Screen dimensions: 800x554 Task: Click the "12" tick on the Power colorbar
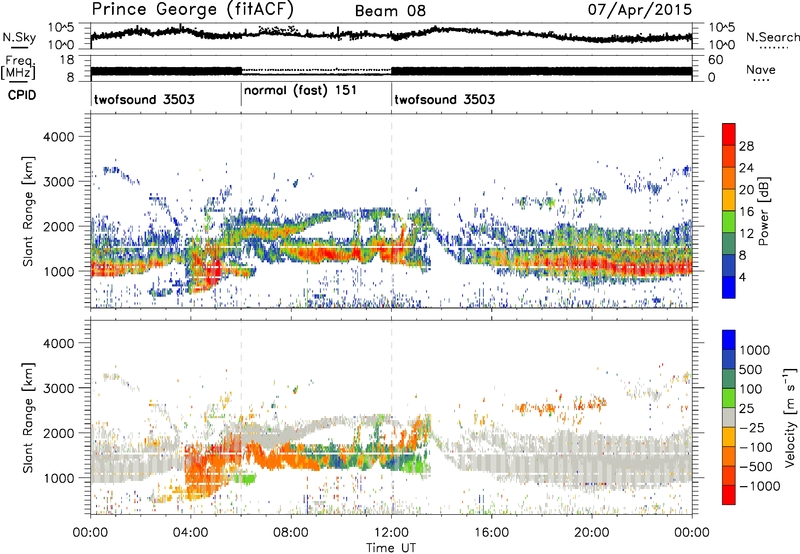tap(746, 234)
